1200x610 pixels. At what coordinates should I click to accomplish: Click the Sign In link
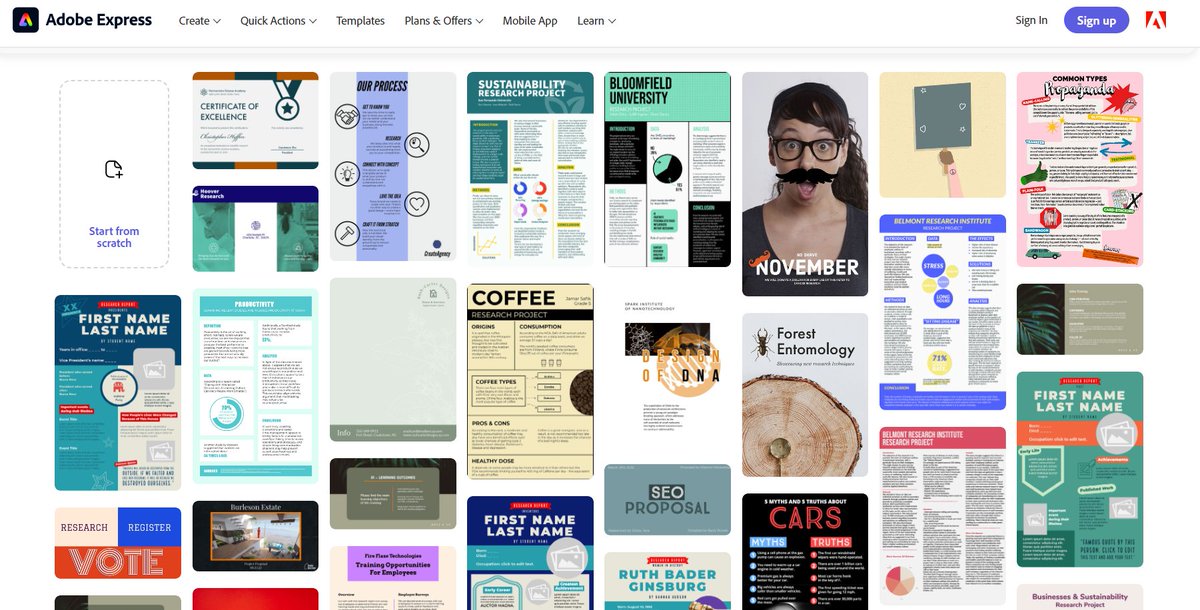1031,19
